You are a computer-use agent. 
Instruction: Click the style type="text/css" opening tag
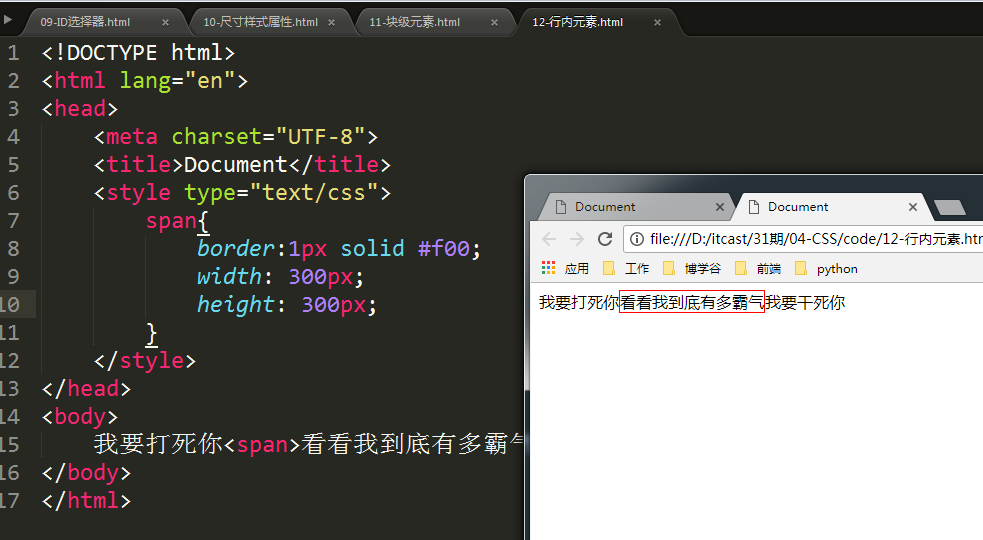click(x=242, y=193)
